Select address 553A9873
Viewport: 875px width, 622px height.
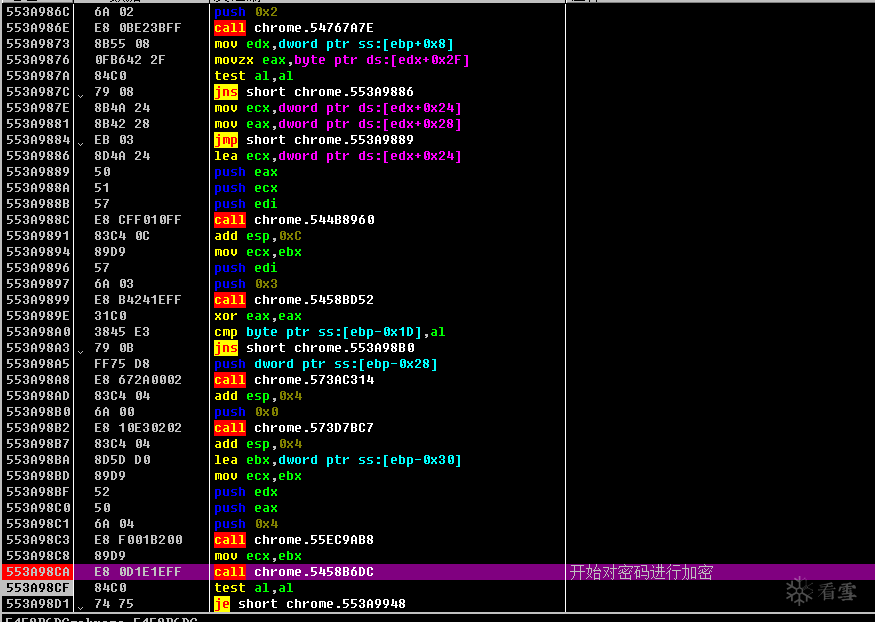click(38, 44)
